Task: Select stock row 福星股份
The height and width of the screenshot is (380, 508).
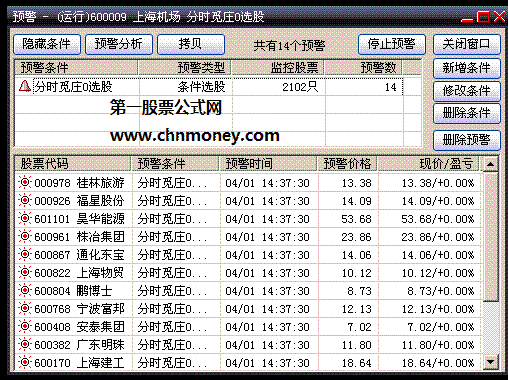Action: coord(249,201)
